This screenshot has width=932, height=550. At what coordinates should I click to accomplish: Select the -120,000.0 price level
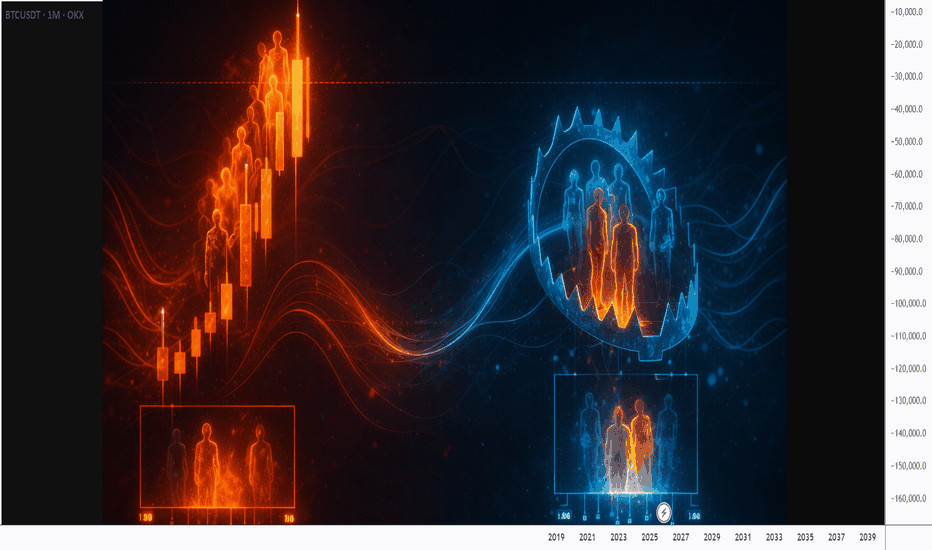point(907,369)
